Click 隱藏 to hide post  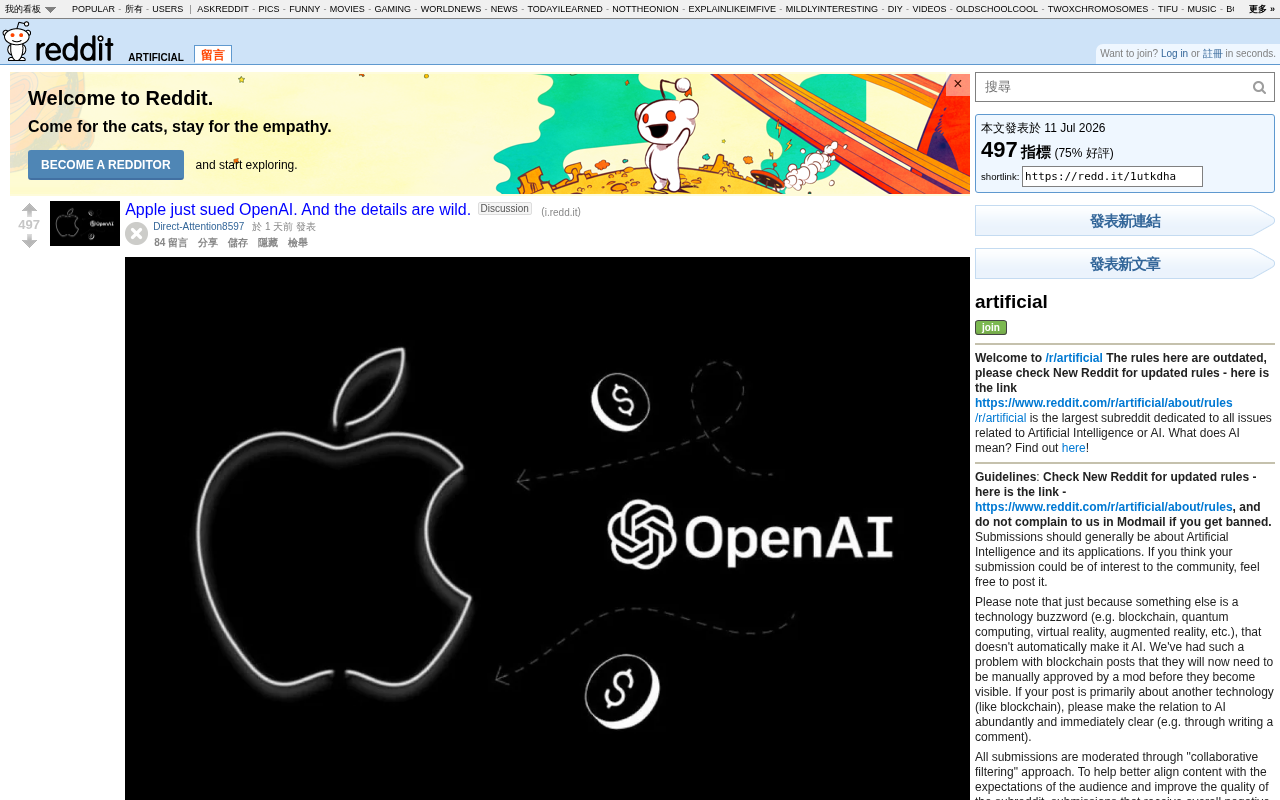[268, 243]
